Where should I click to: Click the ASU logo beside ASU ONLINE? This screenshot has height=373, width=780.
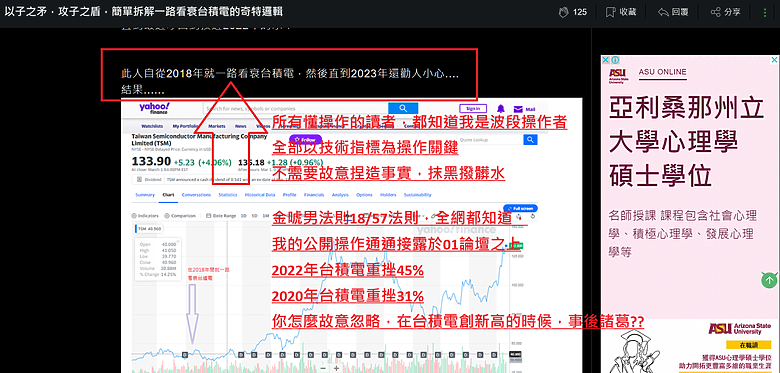point(619,76)
